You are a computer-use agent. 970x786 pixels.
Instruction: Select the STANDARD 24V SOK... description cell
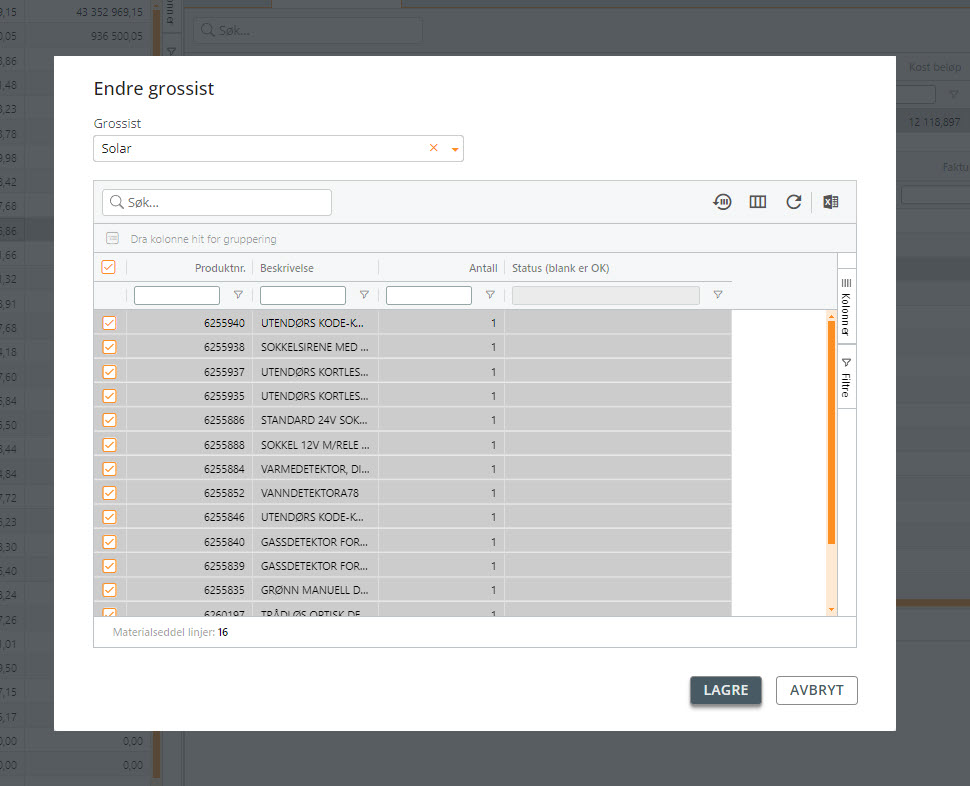[x=315, y=420]
